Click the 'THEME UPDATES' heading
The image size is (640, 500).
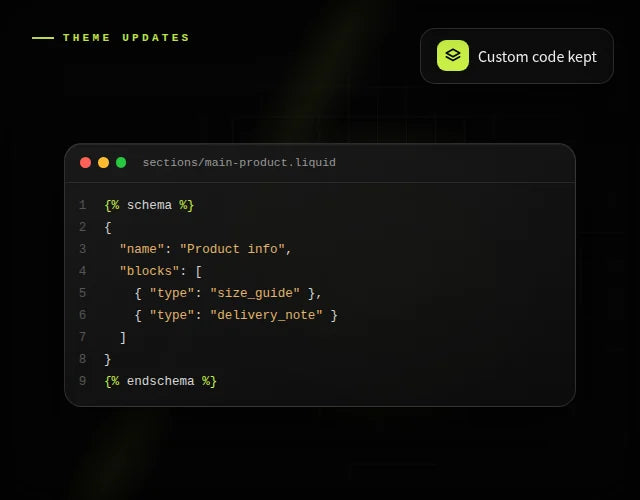(127, 38)
